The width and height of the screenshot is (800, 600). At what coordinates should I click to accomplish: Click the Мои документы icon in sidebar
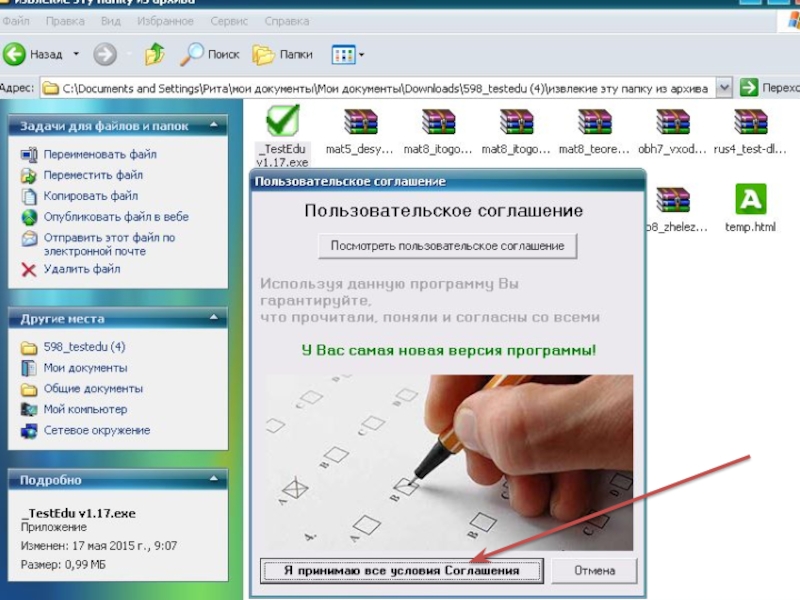click(x=29, y=368)
